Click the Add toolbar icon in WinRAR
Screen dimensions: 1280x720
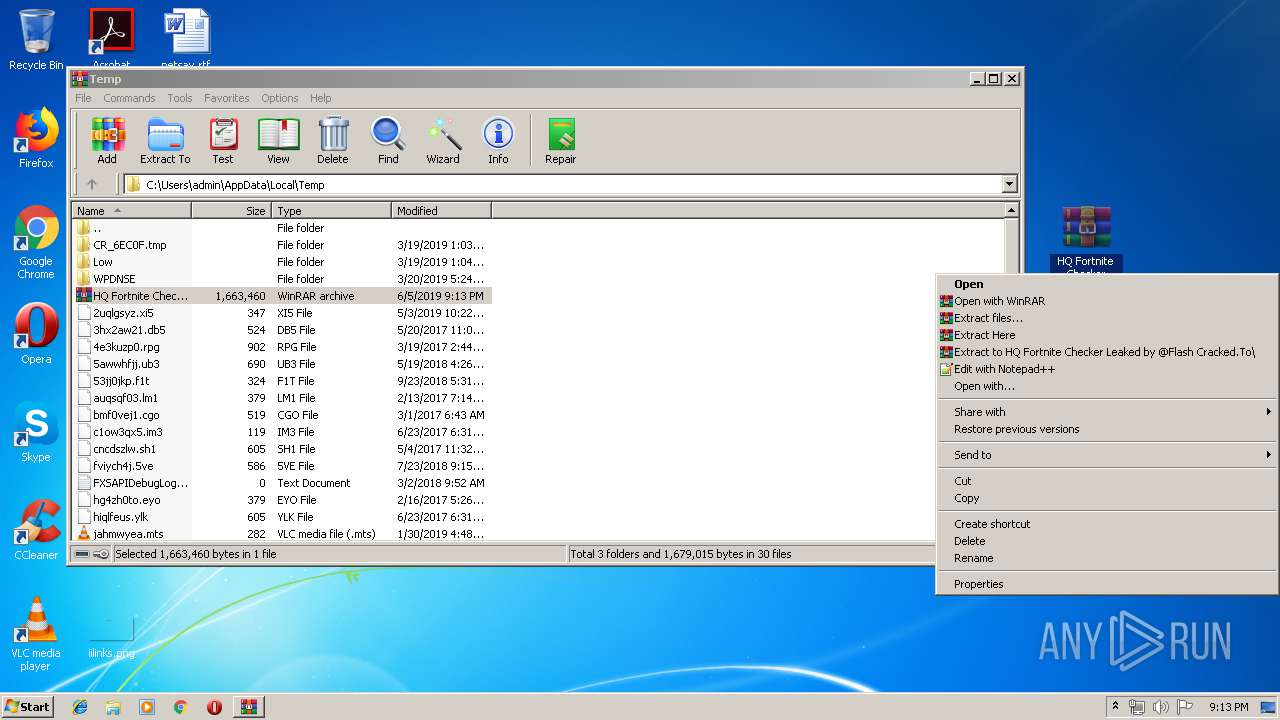click(107, 141)
